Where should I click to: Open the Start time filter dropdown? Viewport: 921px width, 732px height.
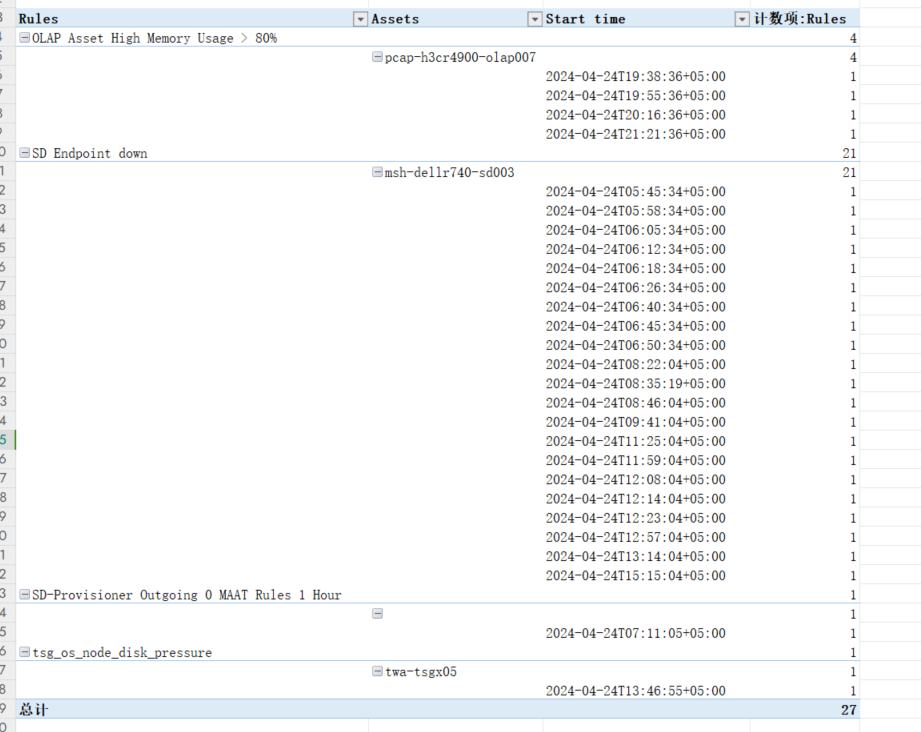point(741,19)
